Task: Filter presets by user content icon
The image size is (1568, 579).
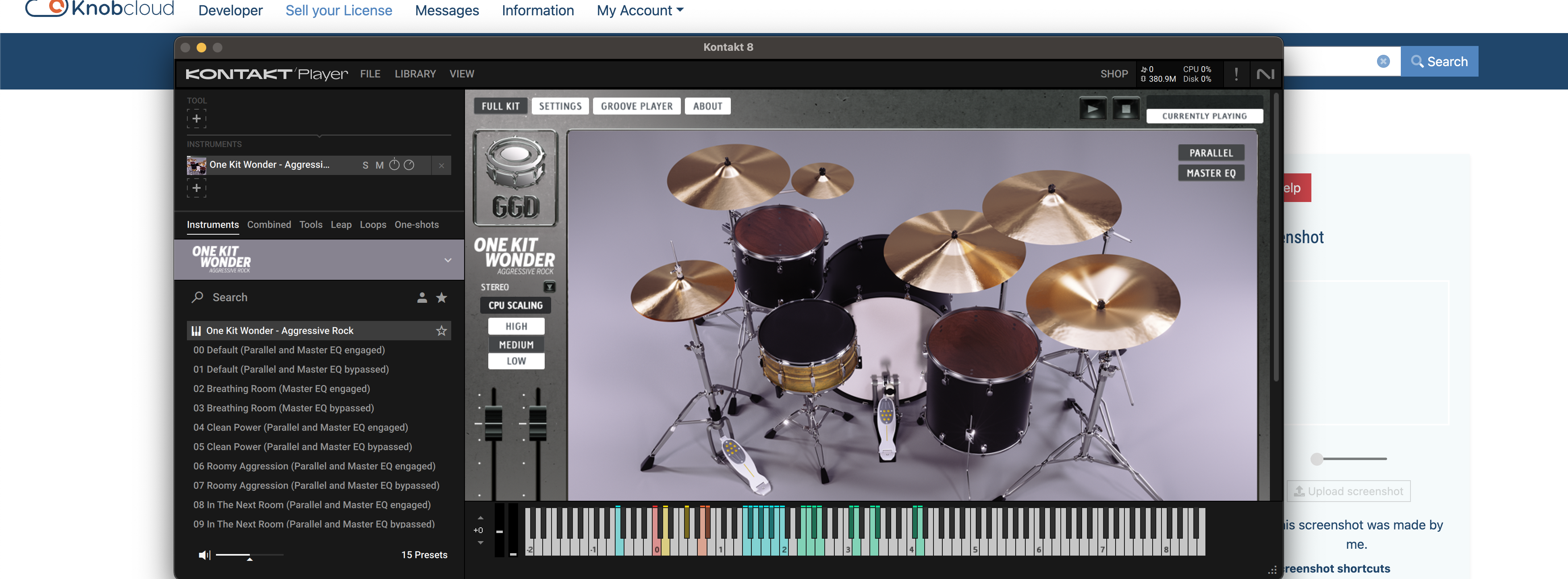Action: 422,298
